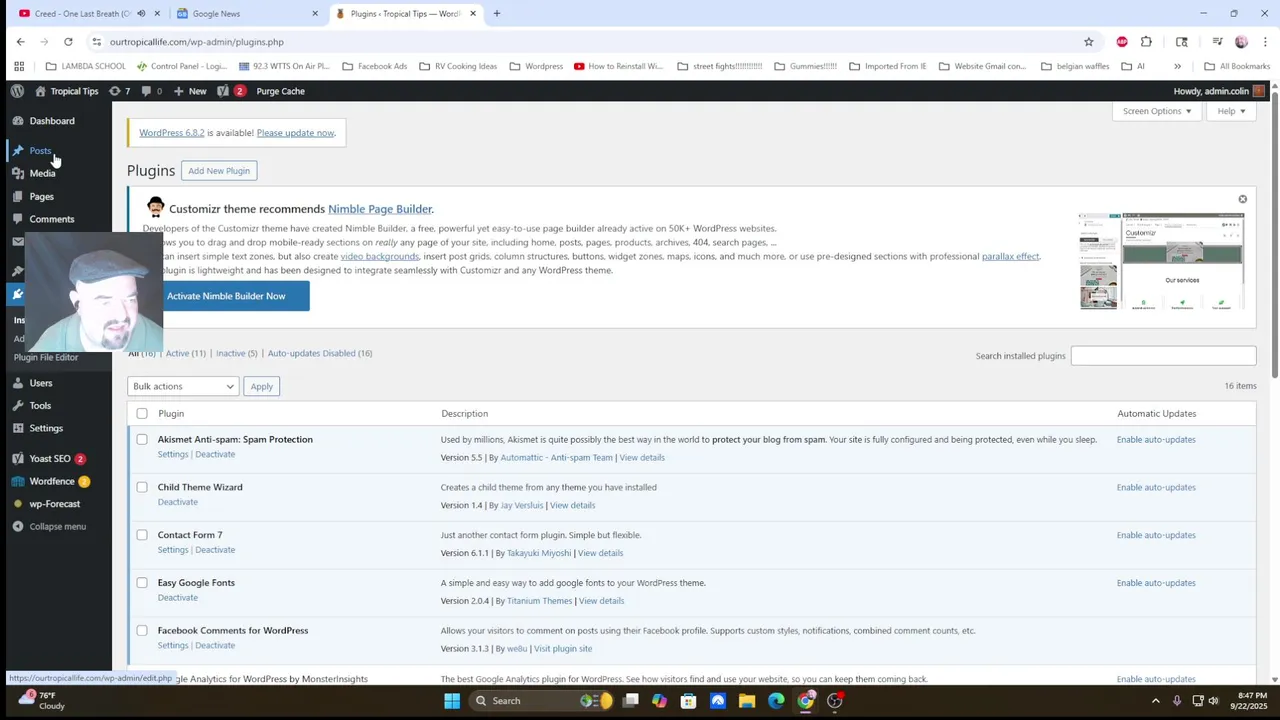Image resolution: width=1280 pixels, height=720 pixels.
Task: Open browser extensions puzzle icon
Action: pos(1146,42)
